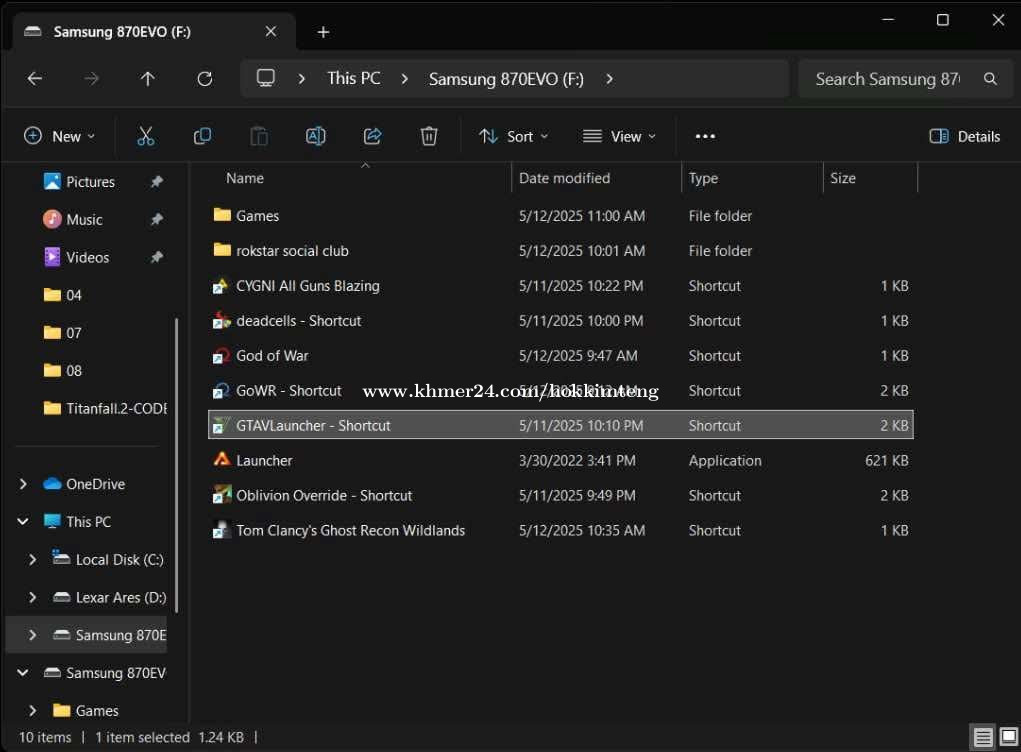The image size is (1021, 752).
Task: Sort by the Name column header
Action: [x=244, y=178]
